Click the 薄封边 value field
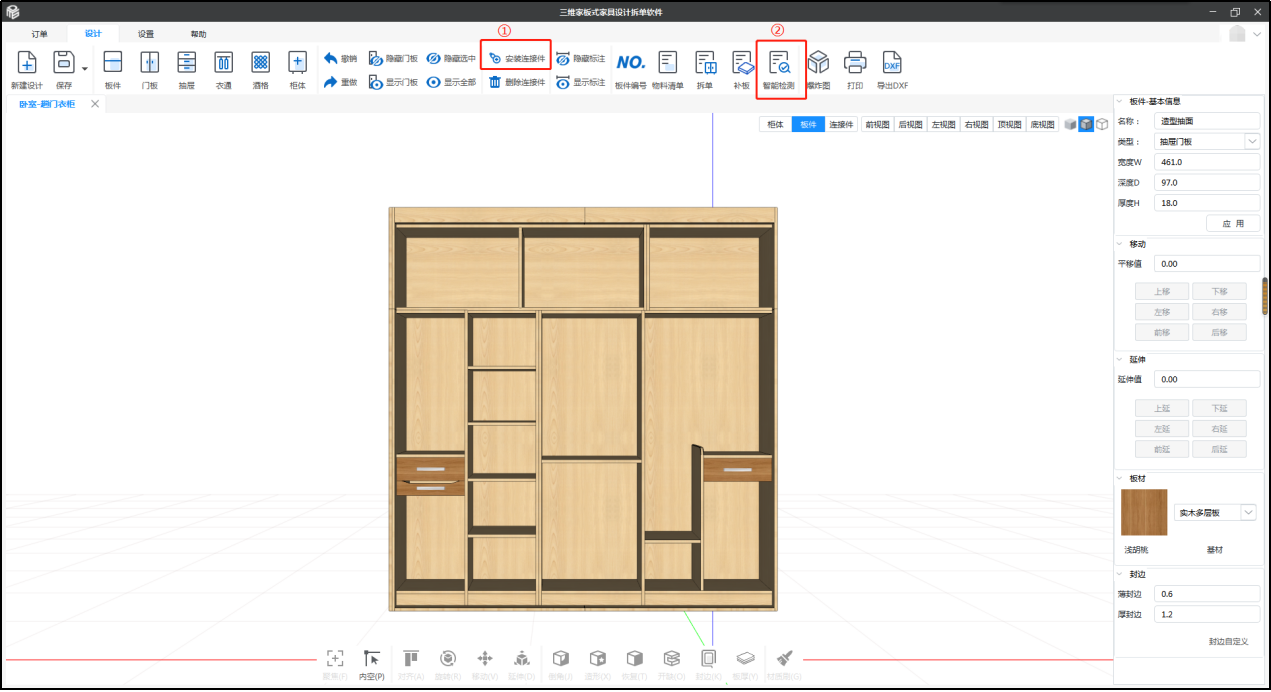 (1207, 594)
